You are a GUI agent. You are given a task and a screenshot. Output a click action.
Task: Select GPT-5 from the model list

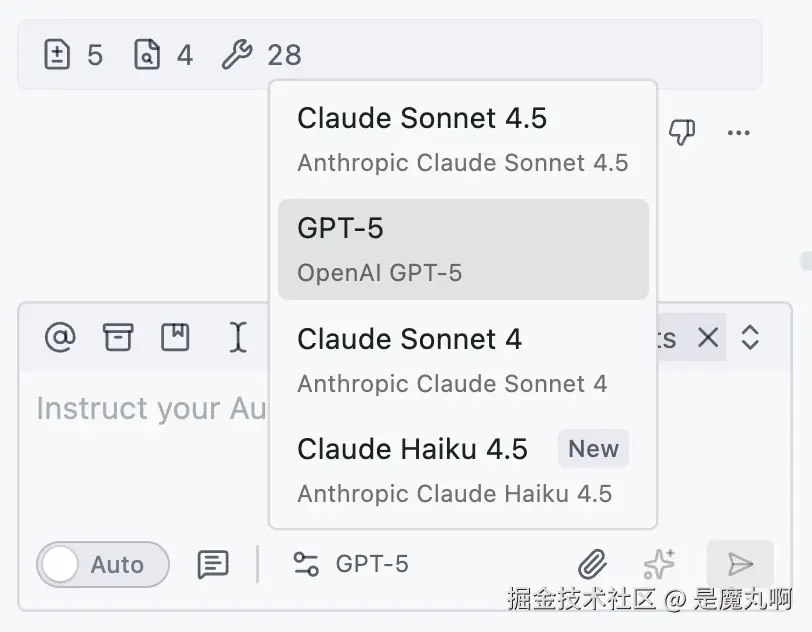pyautogui.click(x=463, y=248)
